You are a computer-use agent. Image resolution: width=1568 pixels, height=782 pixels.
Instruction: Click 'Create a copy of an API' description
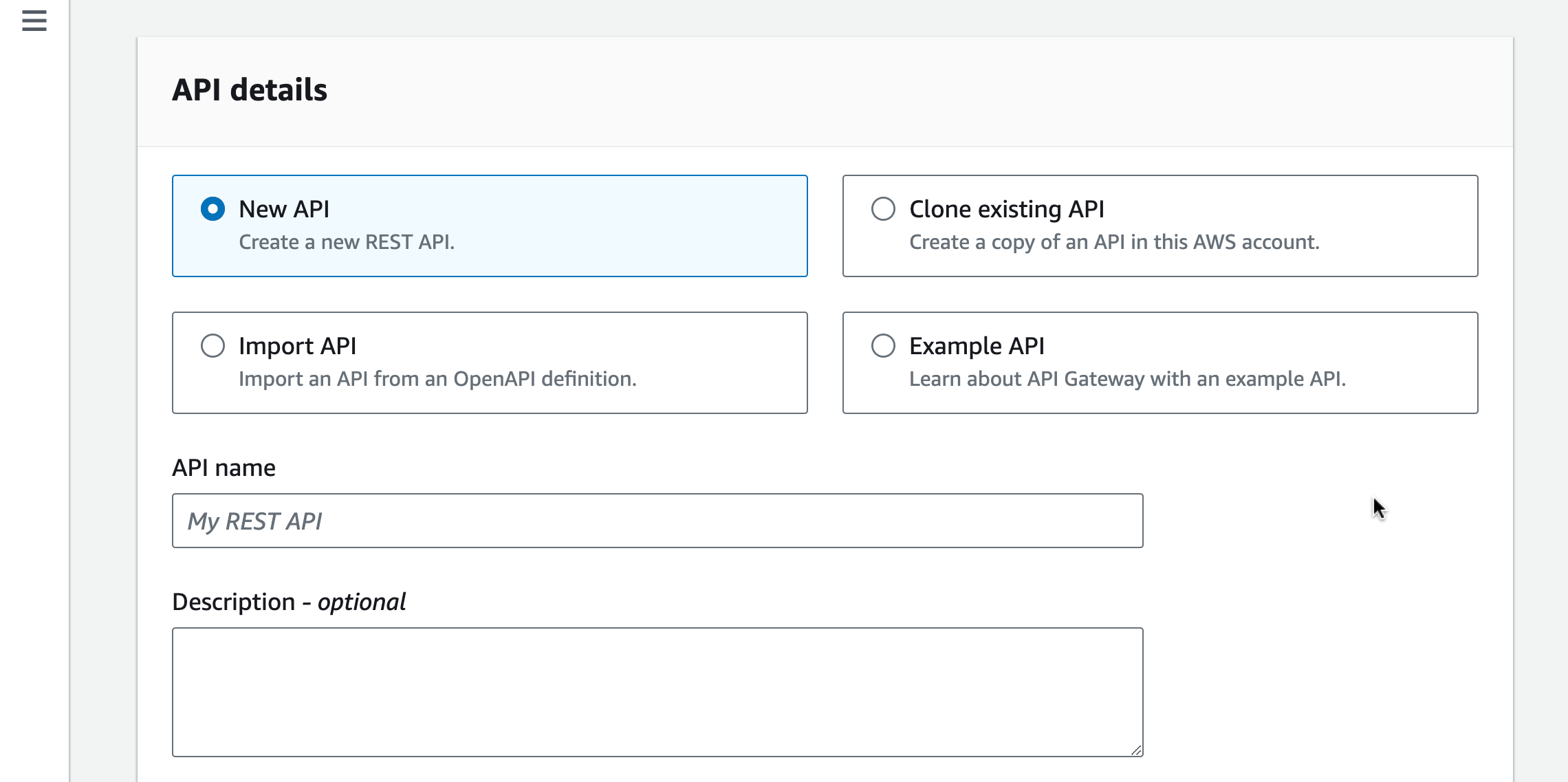point(1114,242)
